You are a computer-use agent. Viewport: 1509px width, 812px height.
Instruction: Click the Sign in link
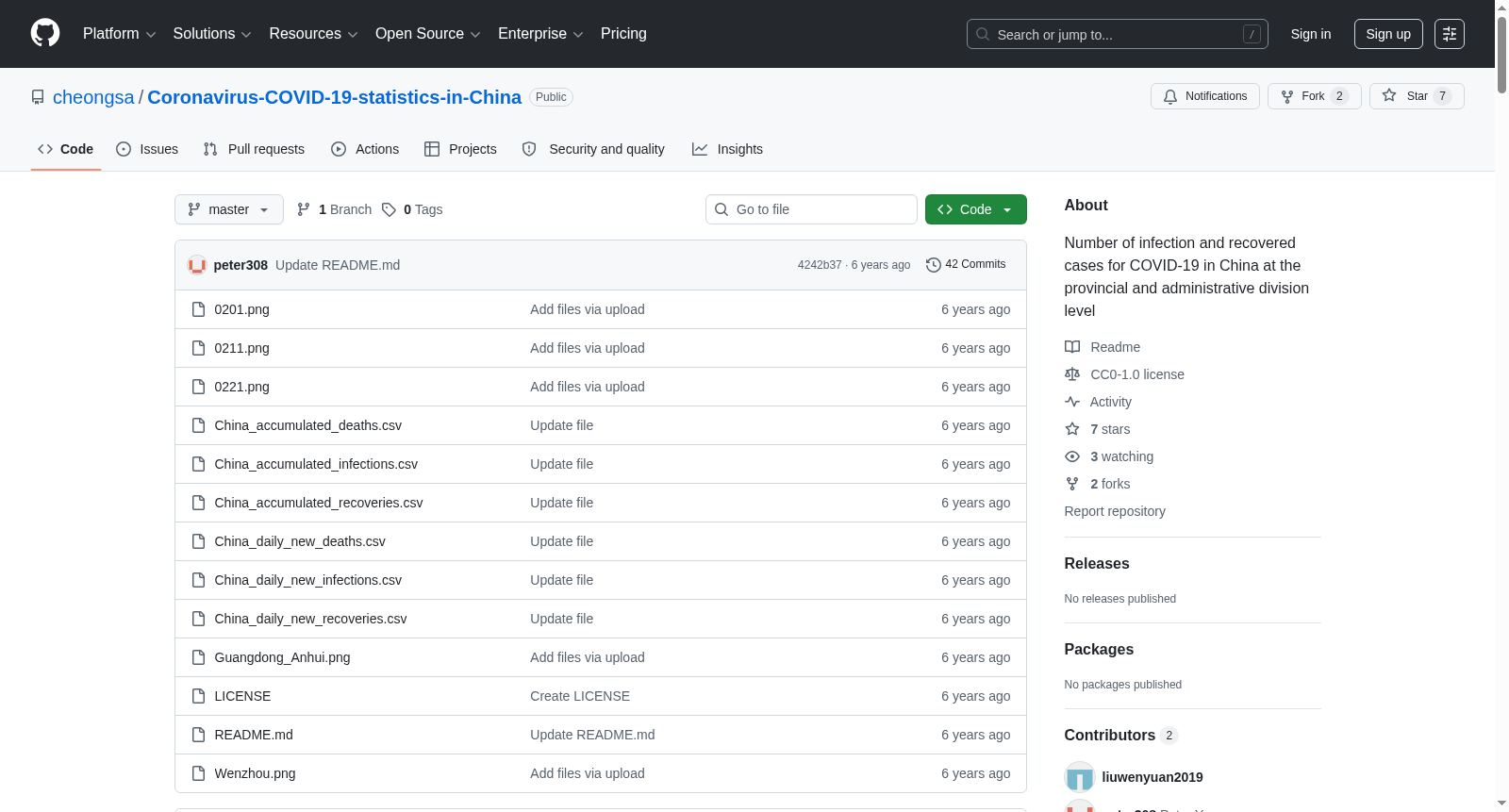1311,34
